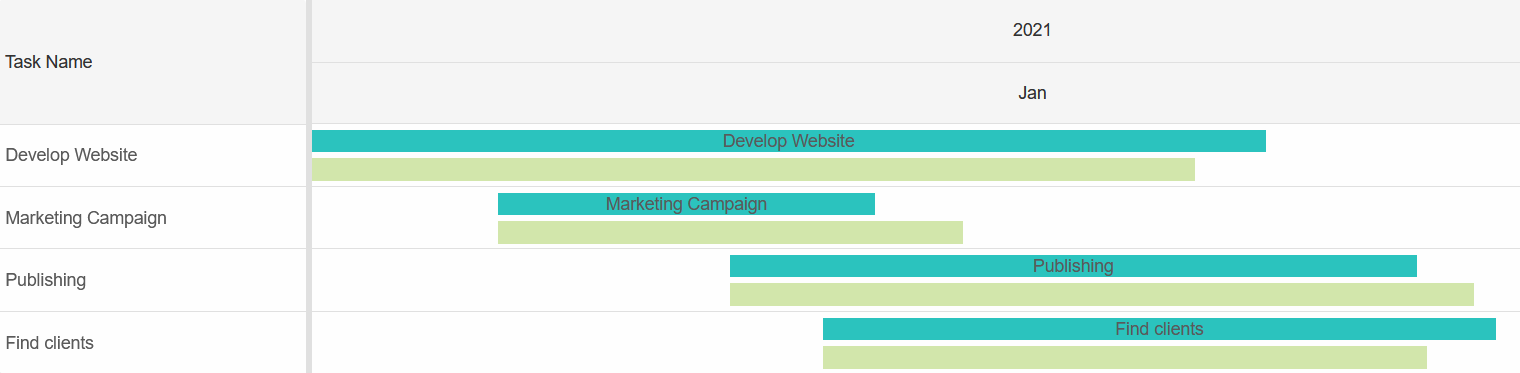This screenshot has width=1520, height=373.
Task: Click the 2021 year timeline header
Action: [1032, 30]
